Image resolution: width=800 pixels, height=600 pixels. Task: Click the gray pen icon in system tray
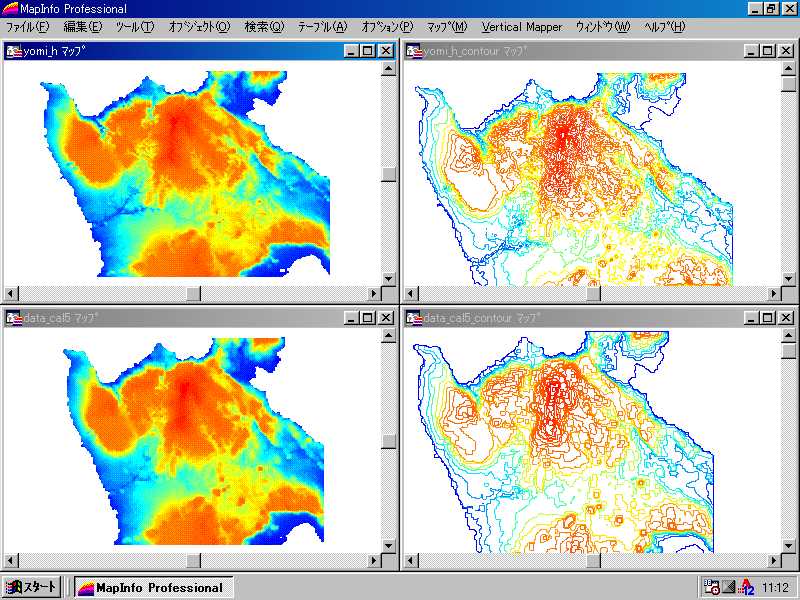(729, 587)
